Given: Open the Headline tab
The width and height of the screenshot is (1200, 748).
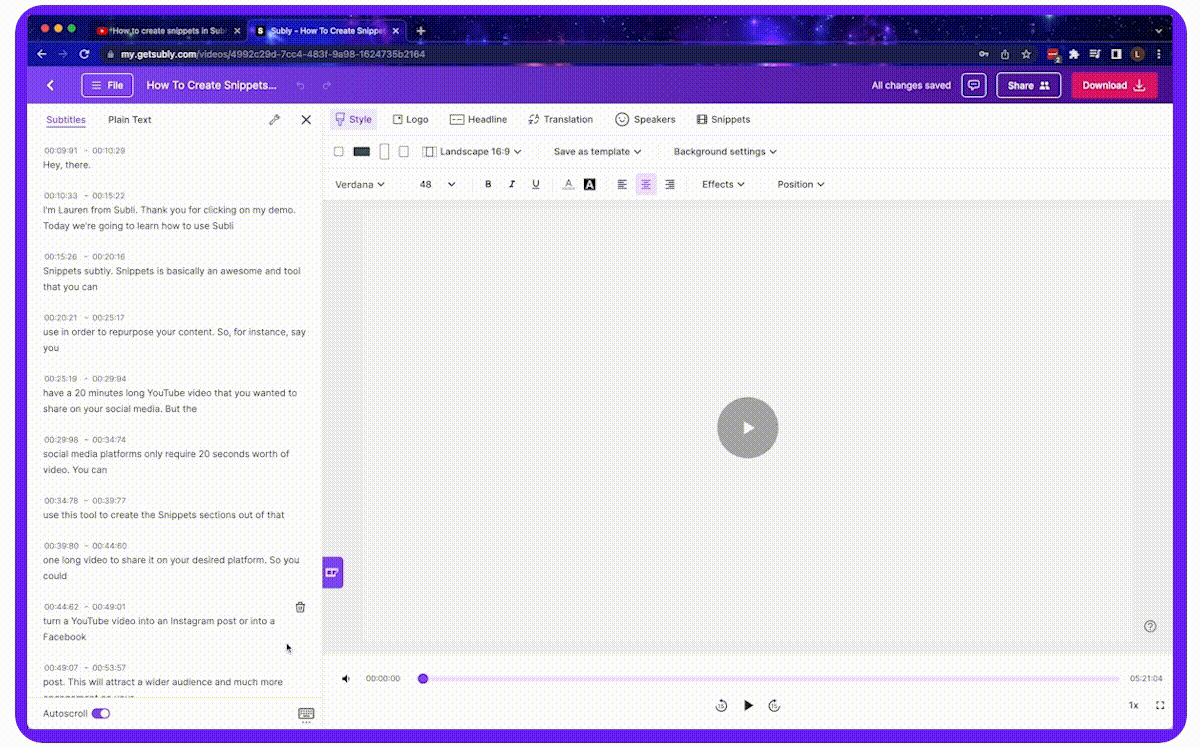Looking at the screenshot, I should [x=478, y=119].
